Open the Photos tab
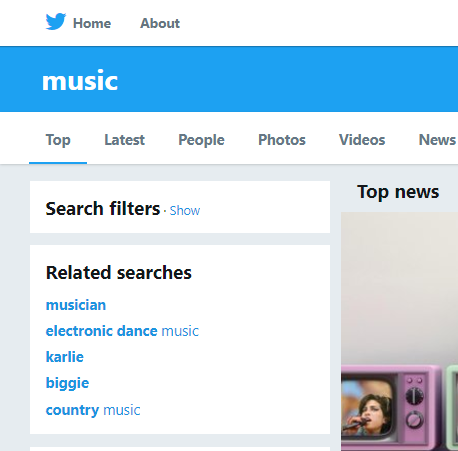Image resolution: width=458 pixels, height=451 pixels. [x=282, y=140]
